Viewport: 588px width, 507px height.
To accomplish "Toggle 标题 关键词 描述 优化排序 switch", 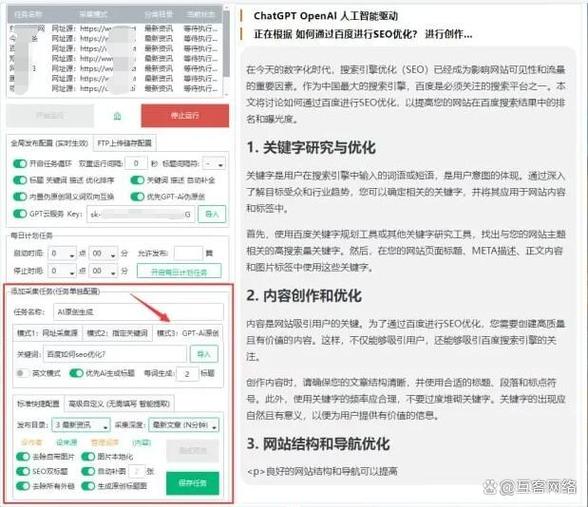I will point(20,180).
